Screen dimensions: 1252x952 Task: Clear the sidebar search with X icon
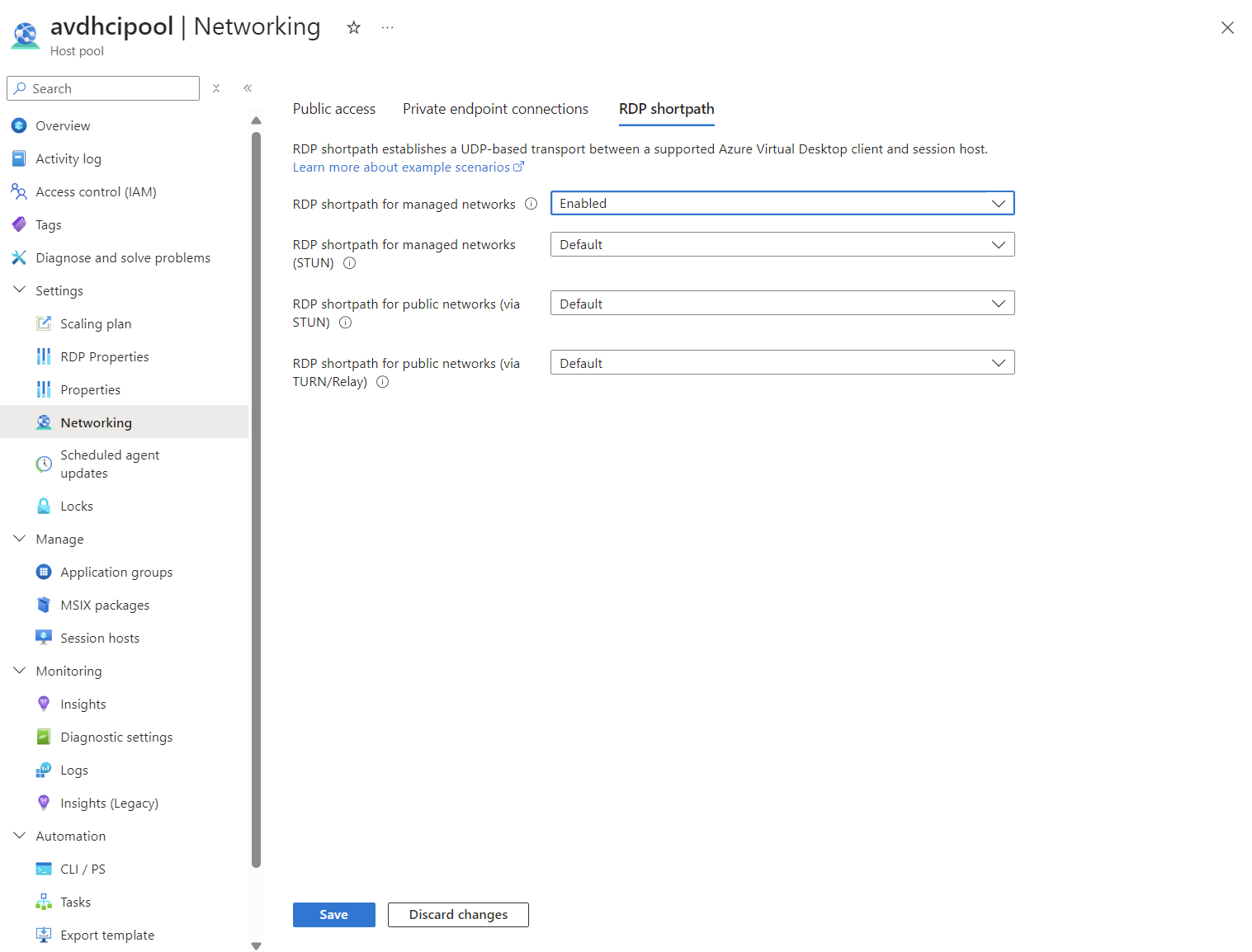click(216, 88)
